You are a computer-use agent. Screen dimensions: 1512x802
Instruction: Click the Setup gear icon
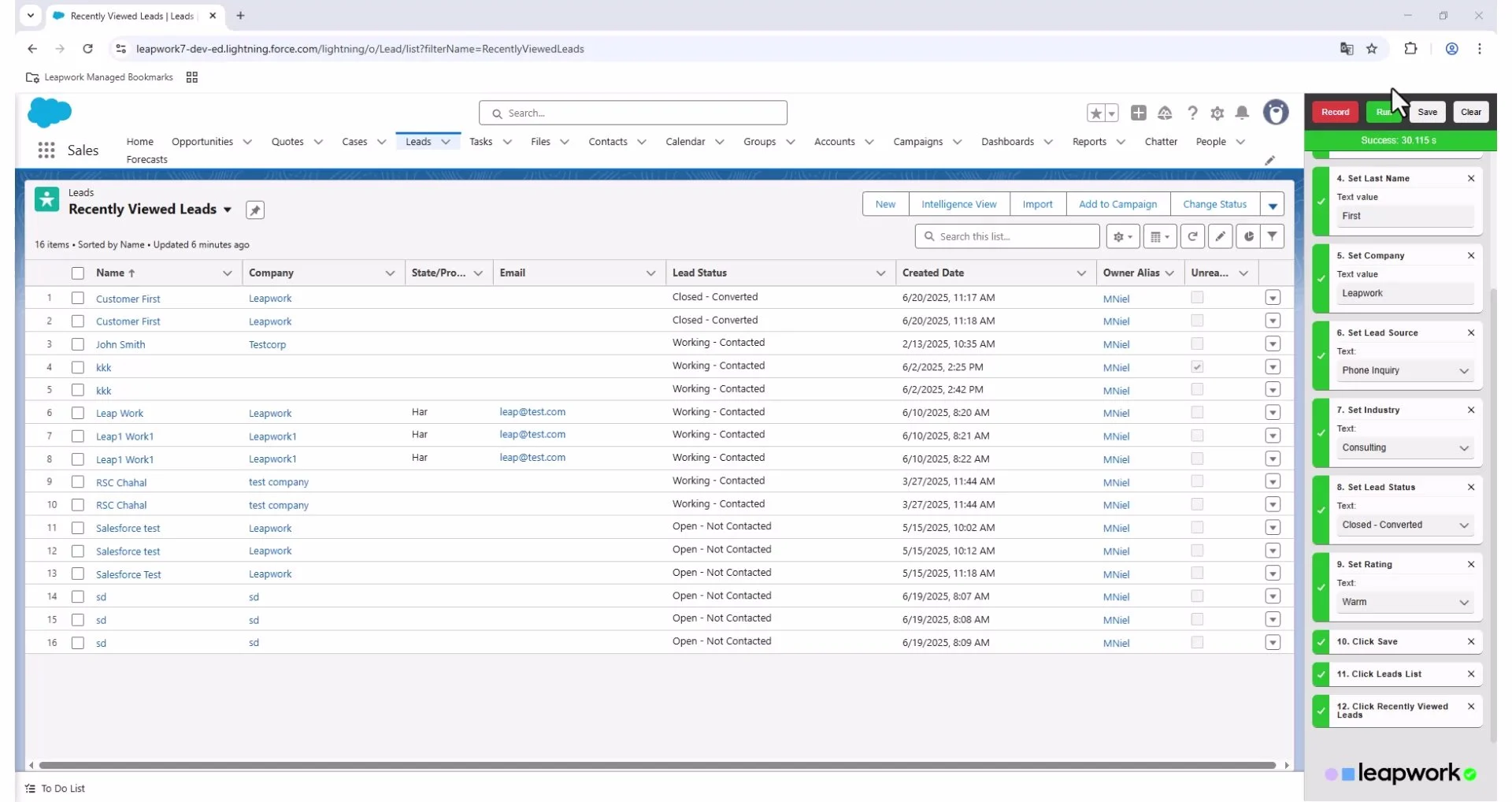(x=1217, y=113)
